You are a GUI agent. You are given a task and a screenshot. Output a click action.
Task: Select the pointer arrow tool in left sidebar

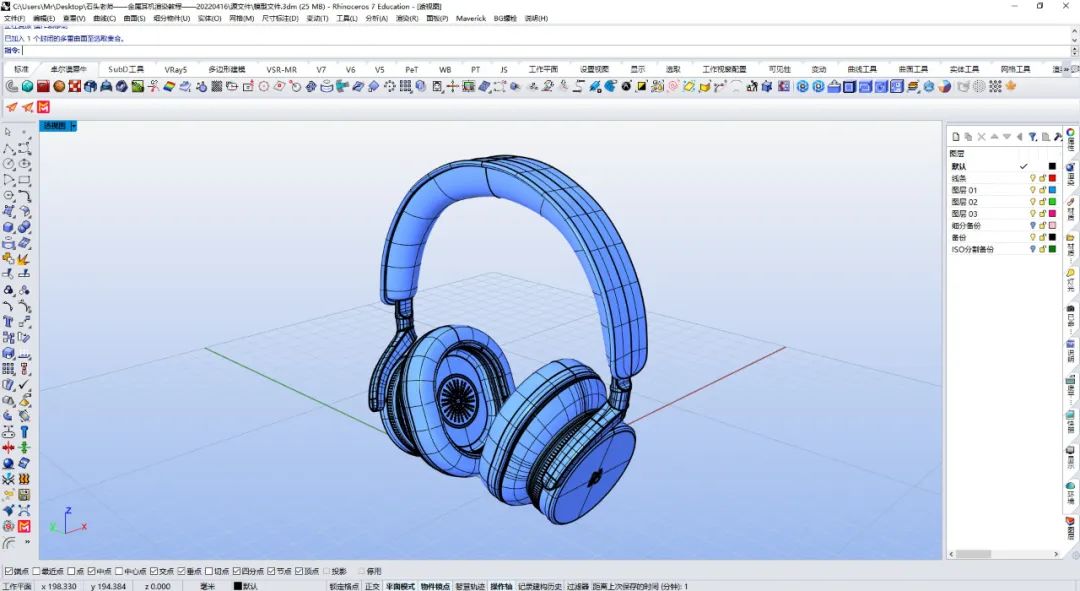pyautogui.click(x=8, y=132)
